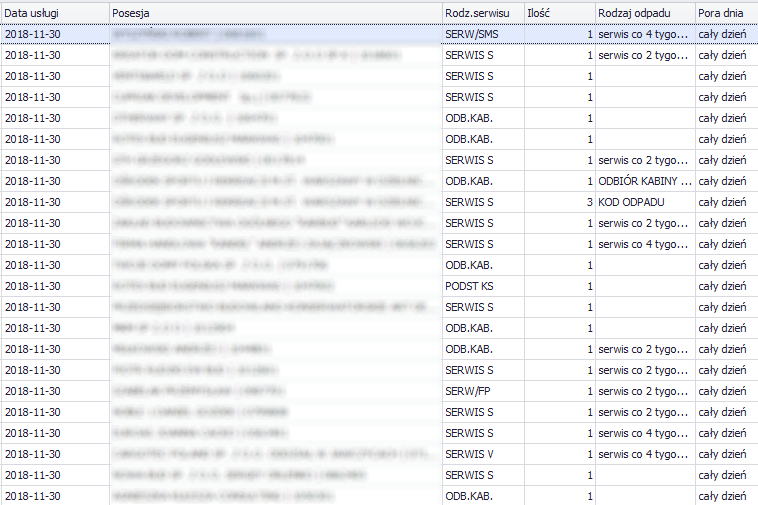Click the waste type cell in the SERWIS V row
This screenshot has width=758, height=505.
pyautogui.click(x=645, y=454)
